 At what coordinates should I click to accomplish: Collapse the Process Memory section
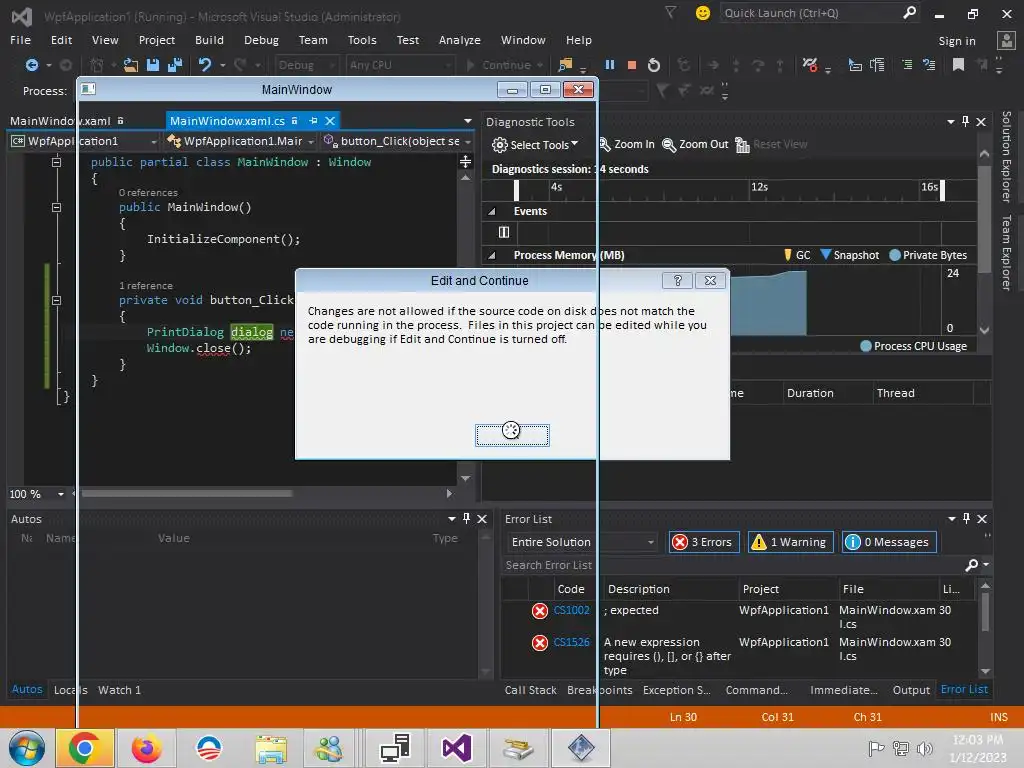point(492,255)
